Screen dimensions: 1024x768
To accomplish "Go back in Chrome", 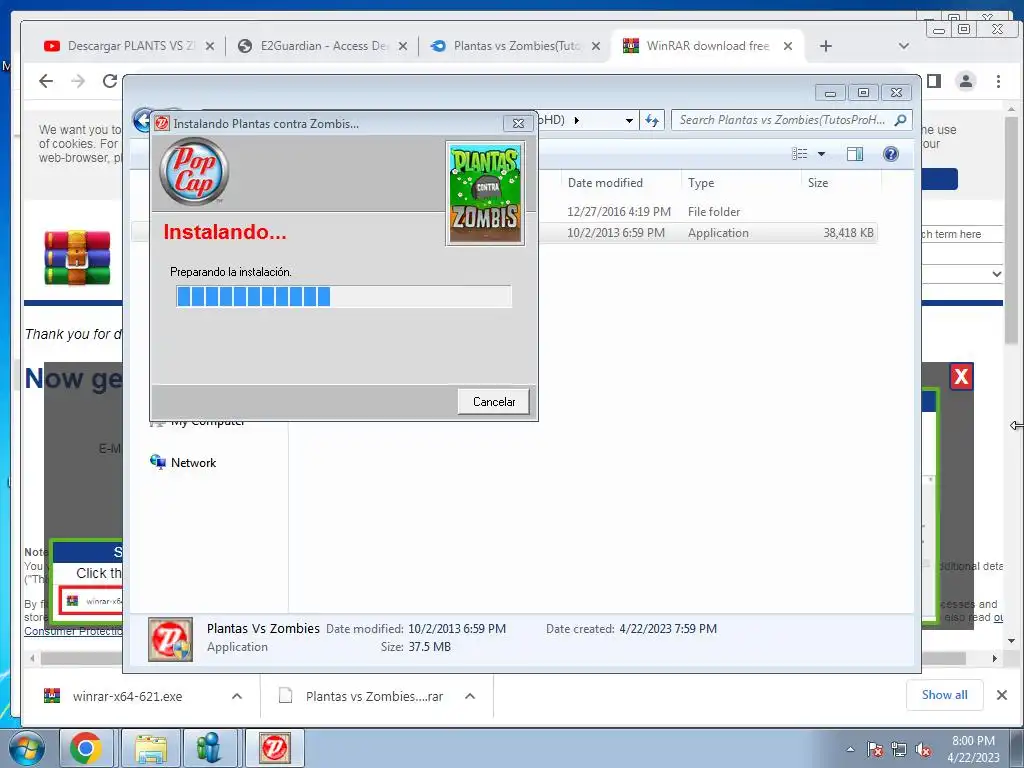I will coord(46,81).
